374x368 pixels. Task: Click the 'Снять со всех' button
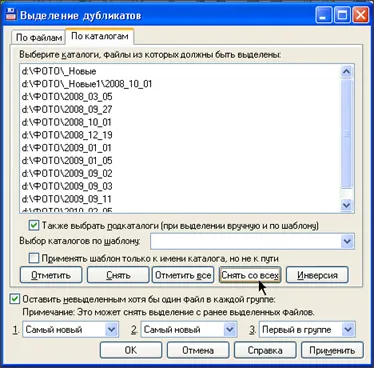point(250,275)
